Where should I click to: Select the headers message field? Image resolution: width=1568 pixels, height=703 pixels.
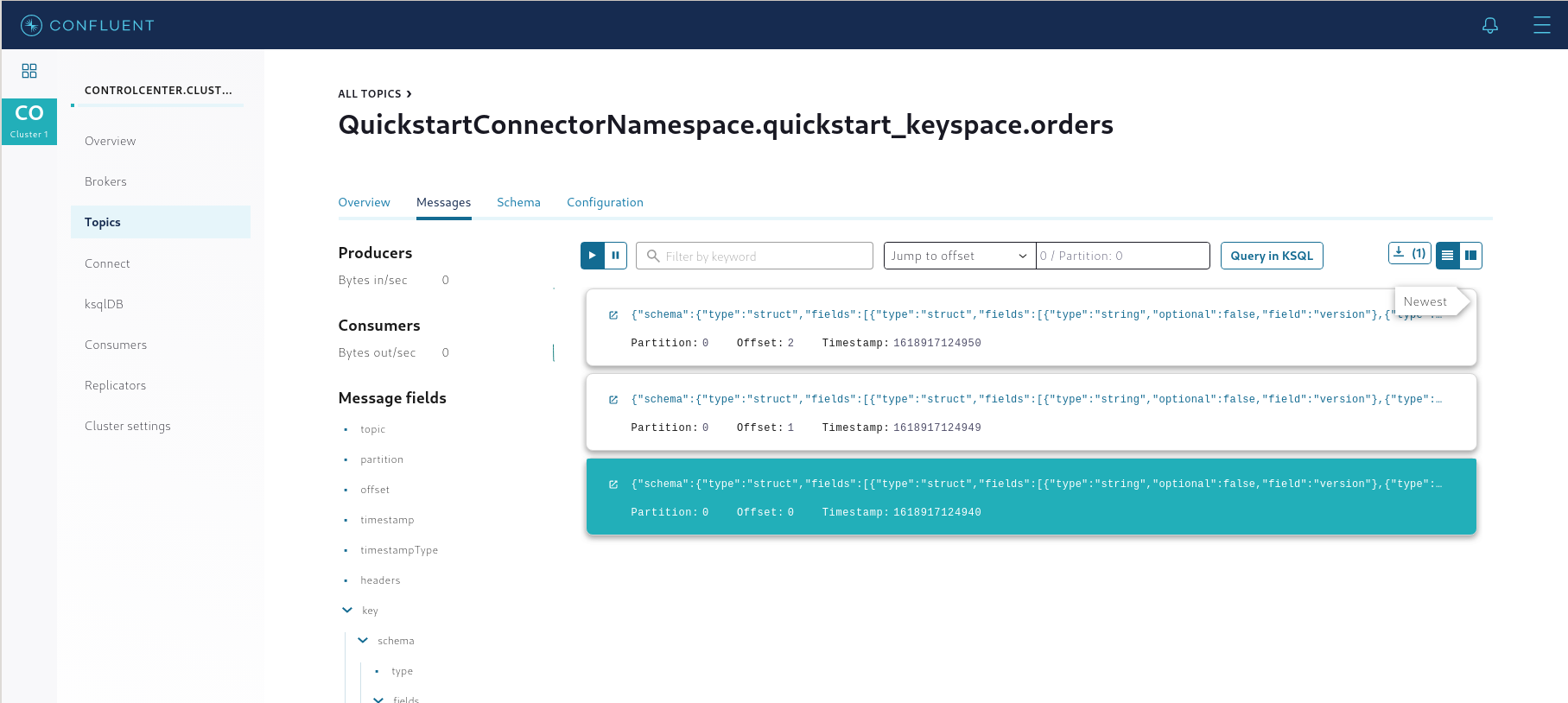pyautogui.click(x=380, y=580)
